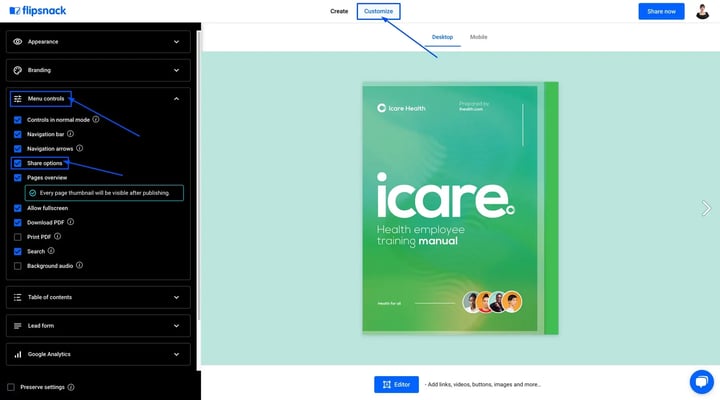
Task: Toggle the Share options checkbox
Action: pos(17,163)
